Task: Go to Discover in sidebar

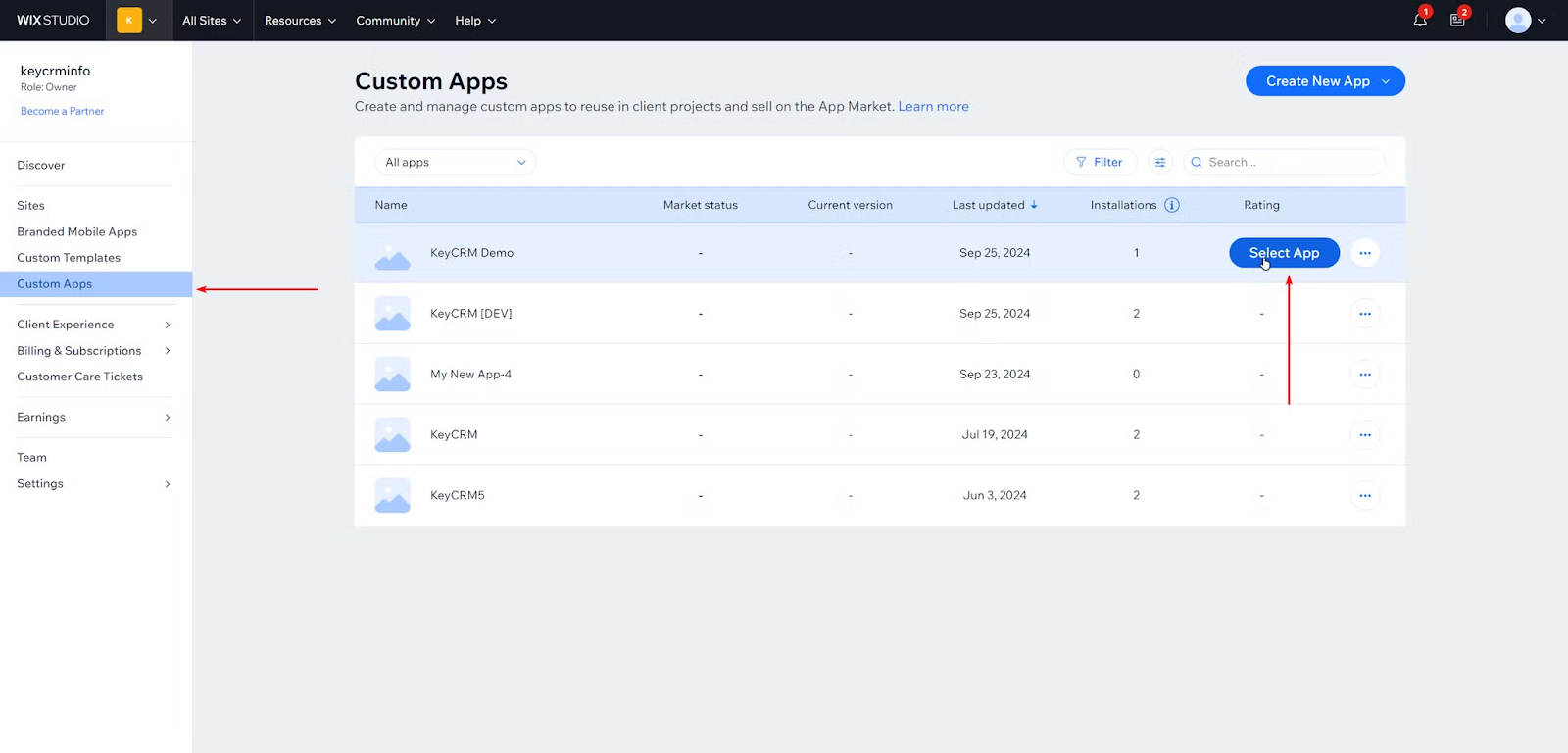Action: tap(41, 166)
